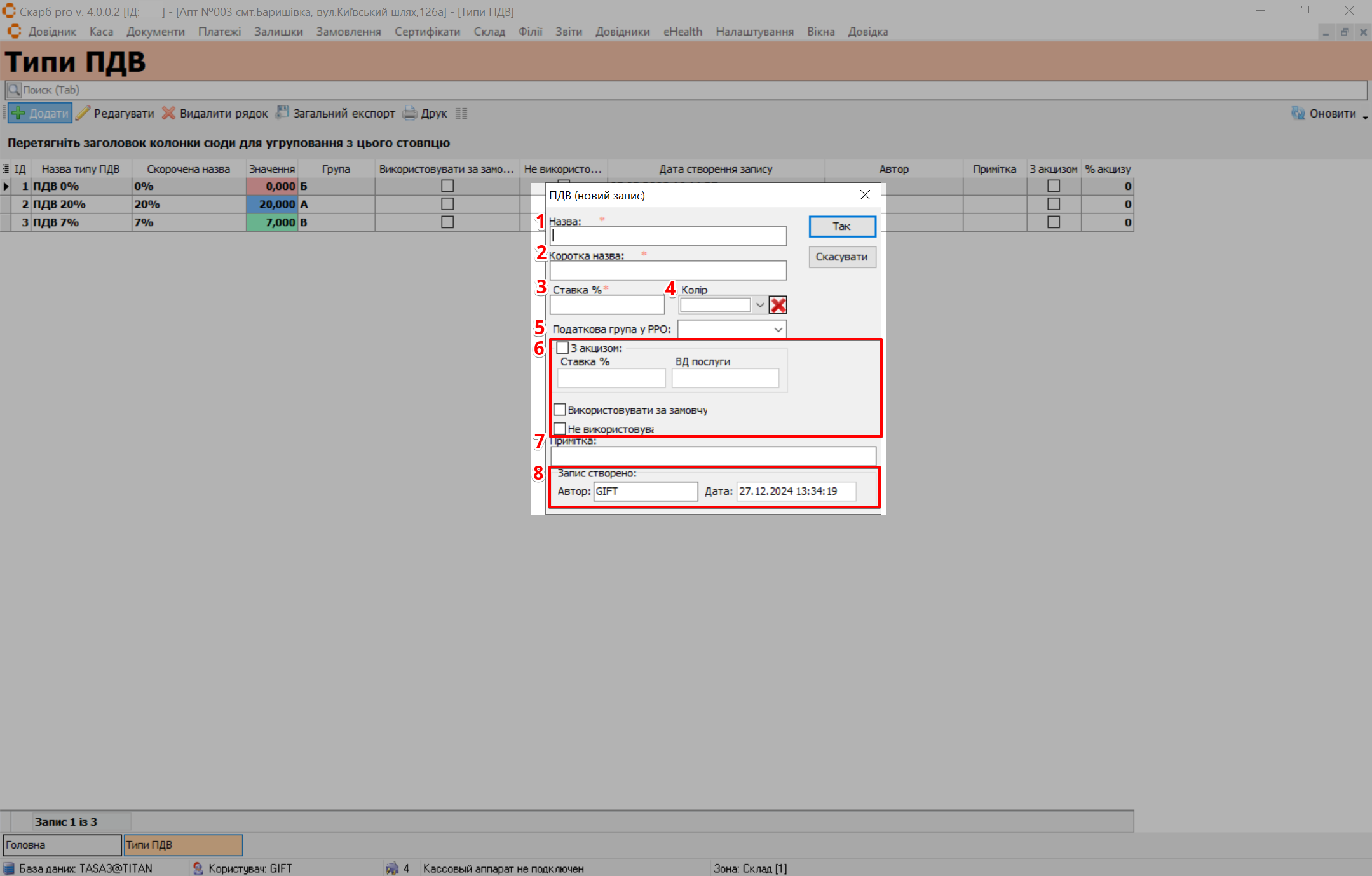Click the blue 20,000 value cell
This screenshot has height=876, width=1372.
[272, 205]
